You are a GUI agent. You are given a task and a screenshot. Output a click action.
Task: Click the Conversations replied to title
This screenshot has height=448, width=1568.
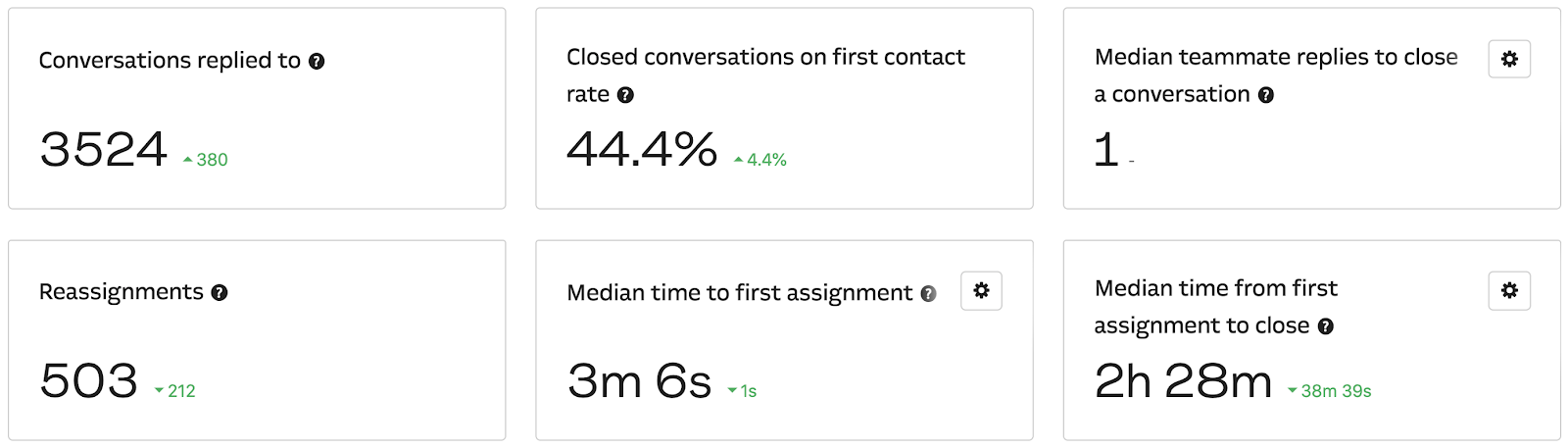click(x=170, y=61)
